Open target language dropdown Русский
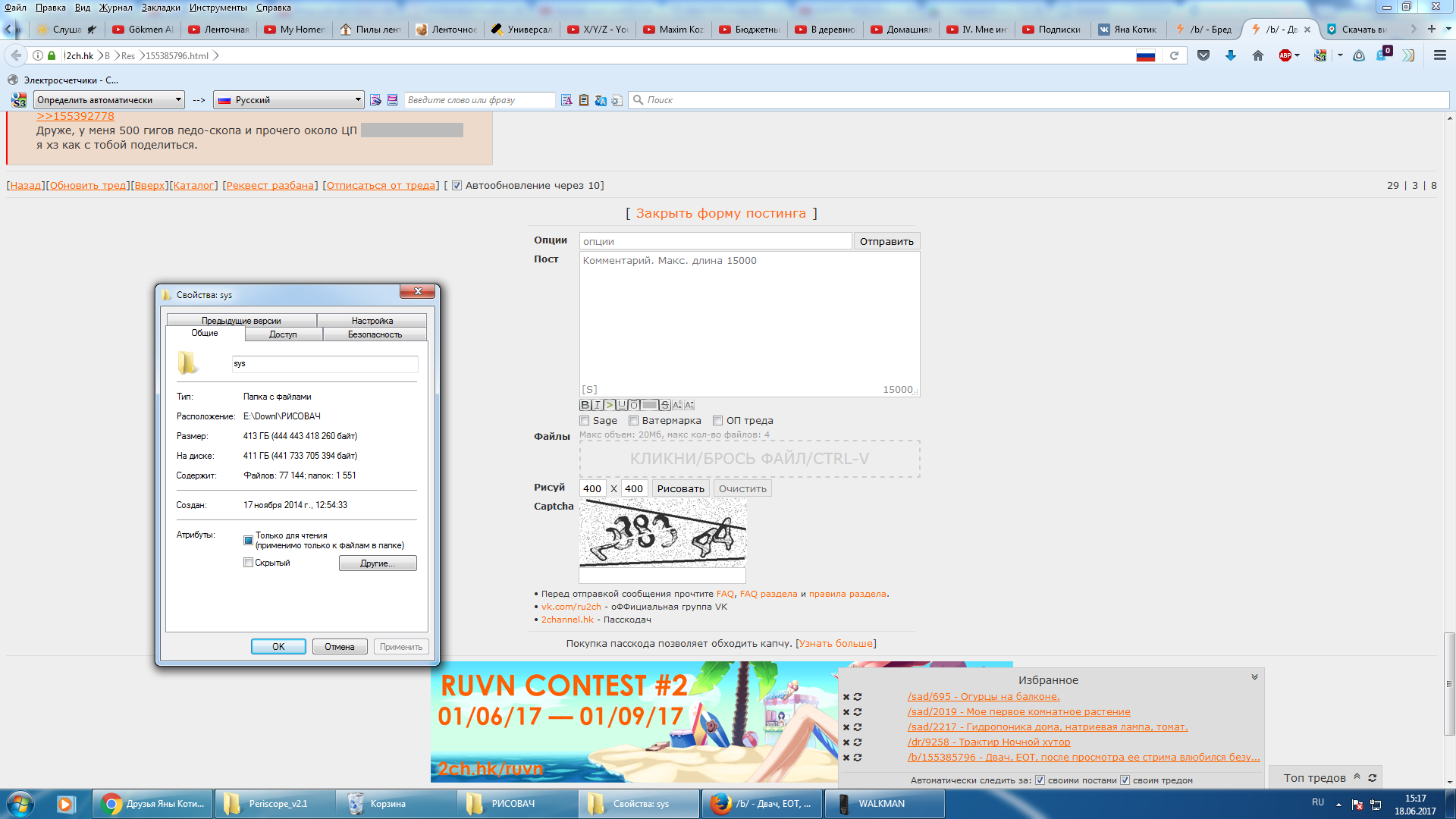 [289, 100]
